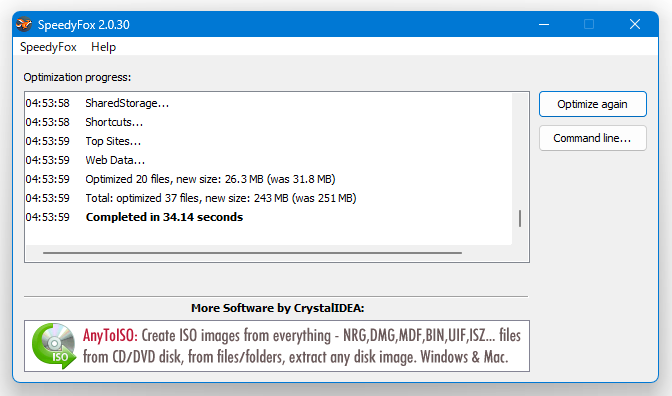Click the horizontal scrollbar in progress log

click(252, 253)
